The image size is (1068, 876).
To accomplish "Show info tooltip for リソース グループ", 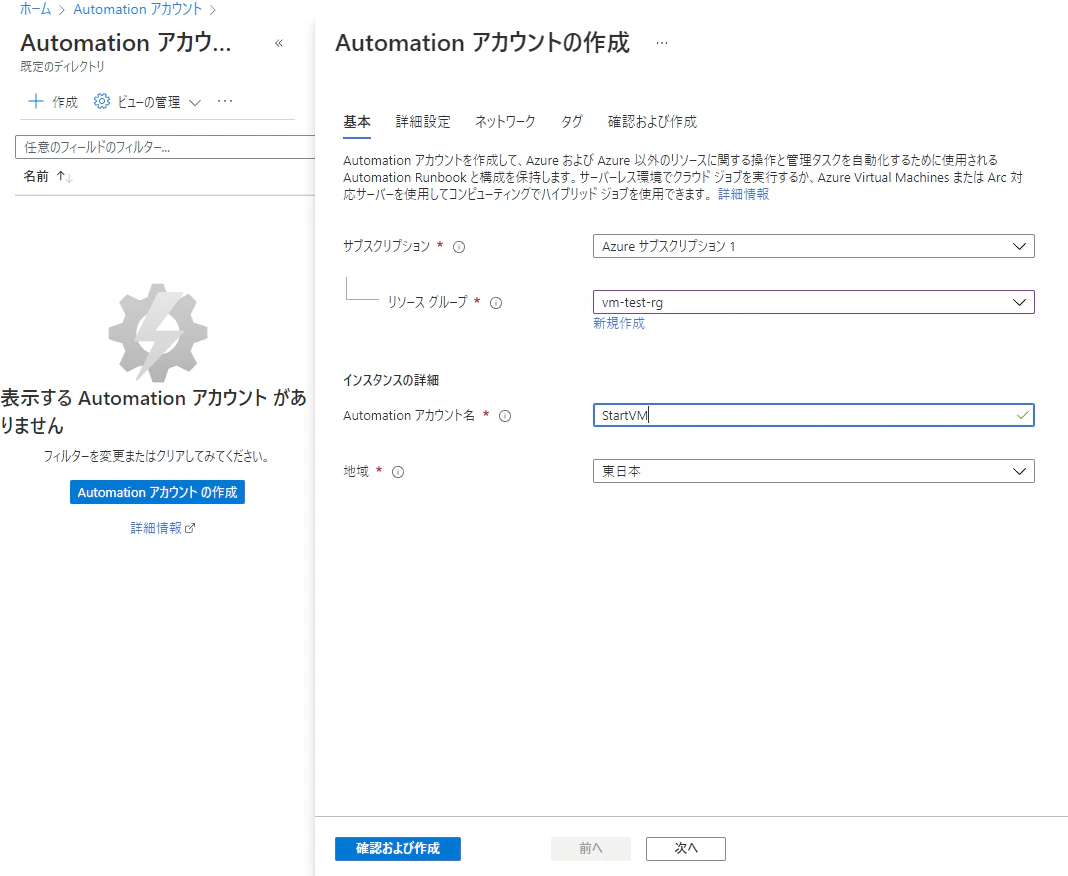I will click(496, 303).
